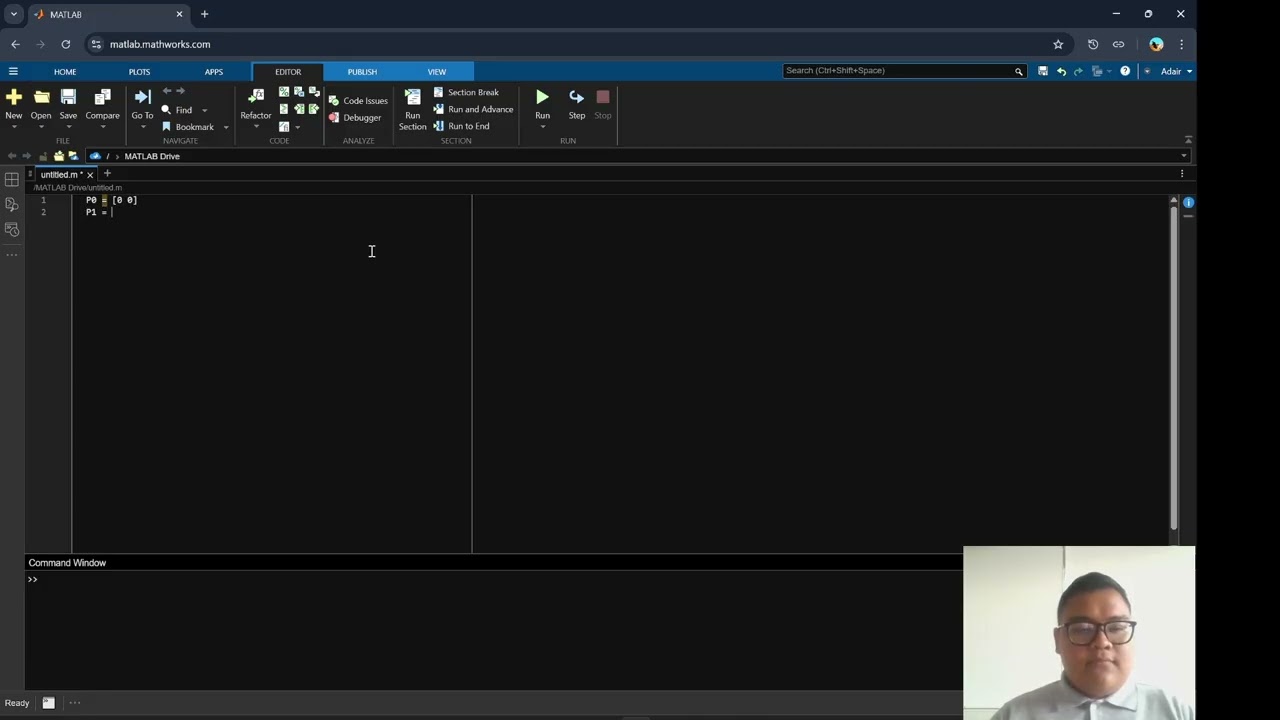
Task: Click the Command Window prompt
Action: point(33,579)
